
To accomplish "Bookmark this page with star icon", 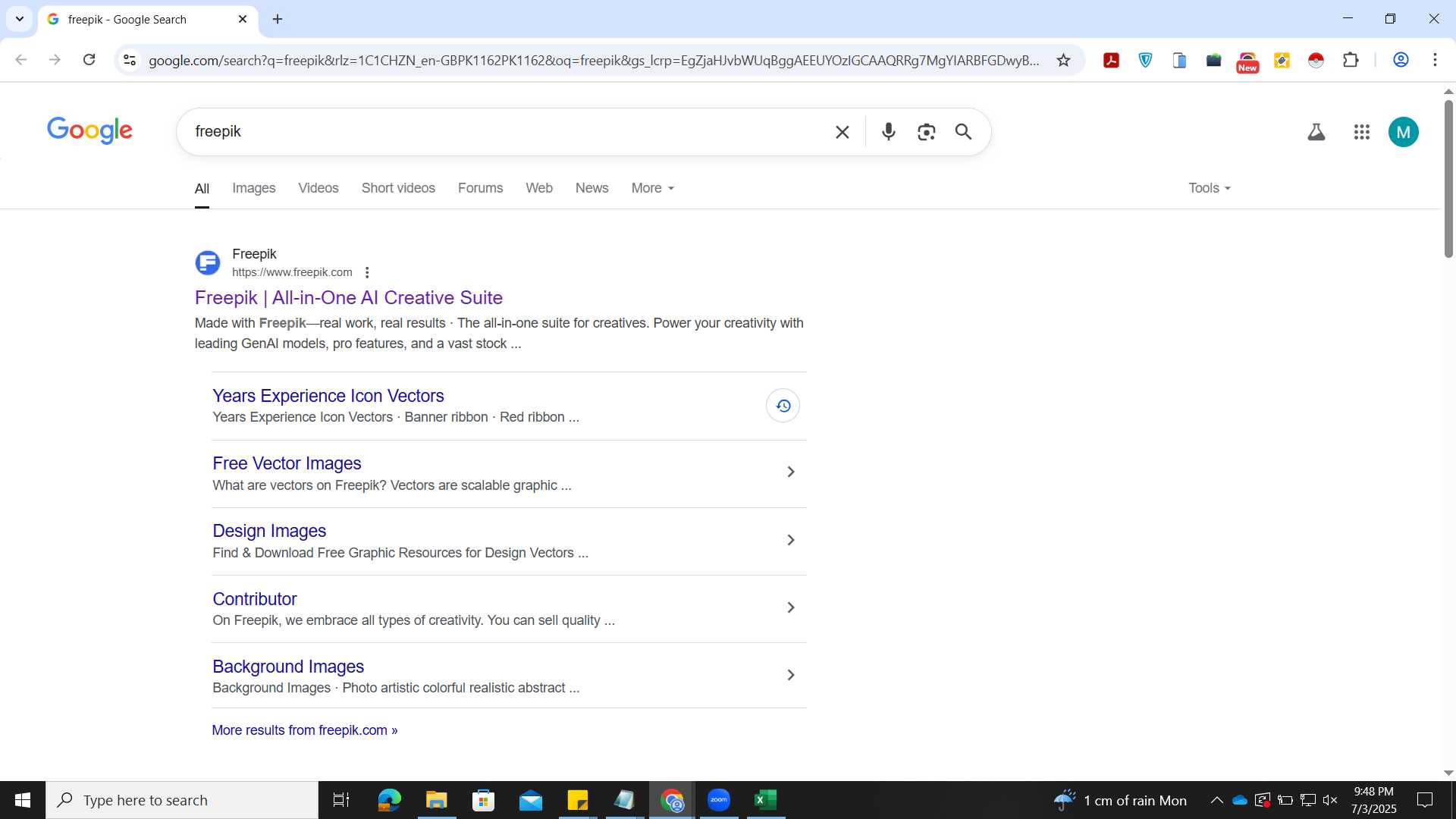I will [1063, 60].
